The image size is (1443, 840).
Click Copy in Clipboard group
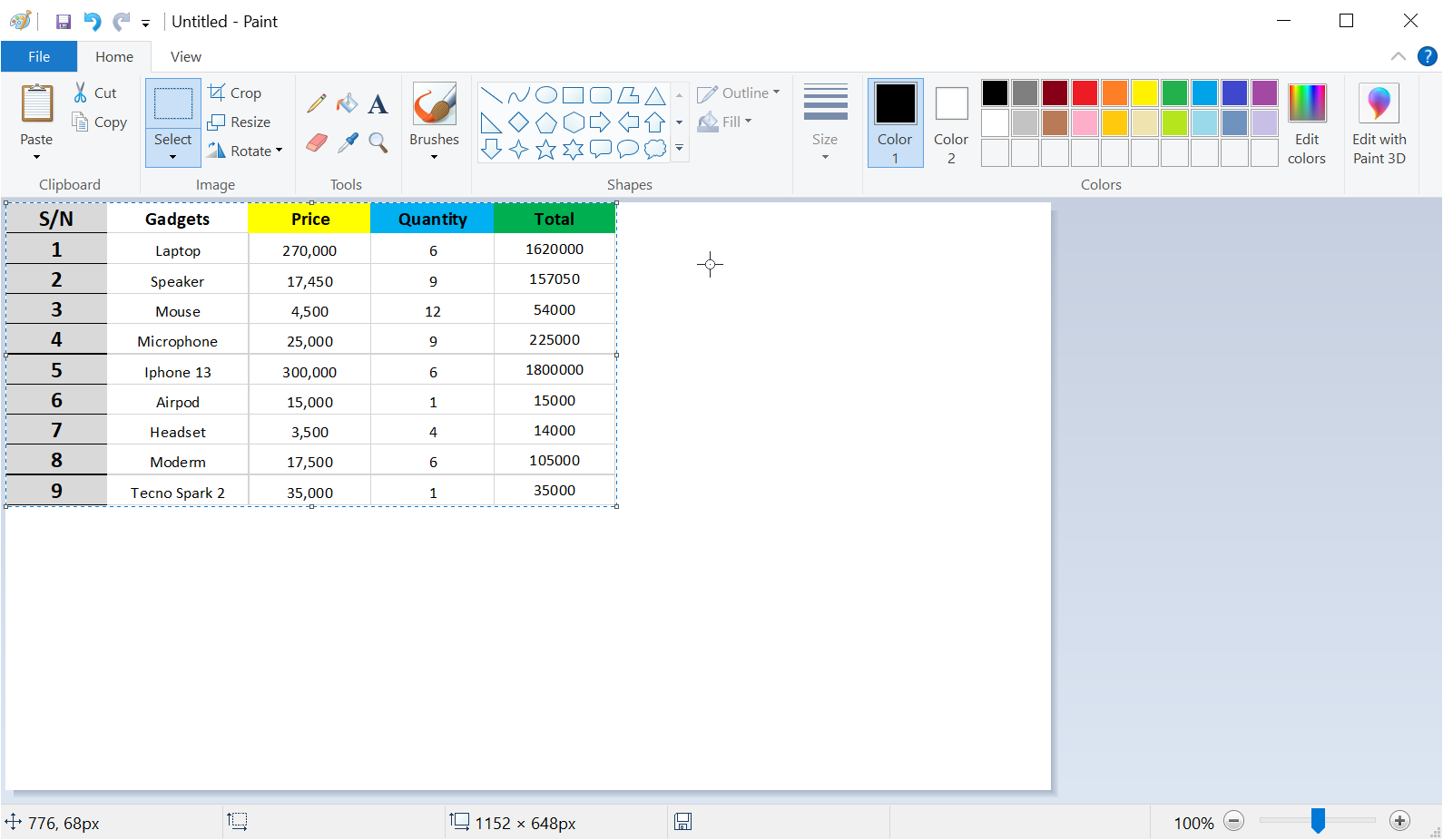point(99,122)
